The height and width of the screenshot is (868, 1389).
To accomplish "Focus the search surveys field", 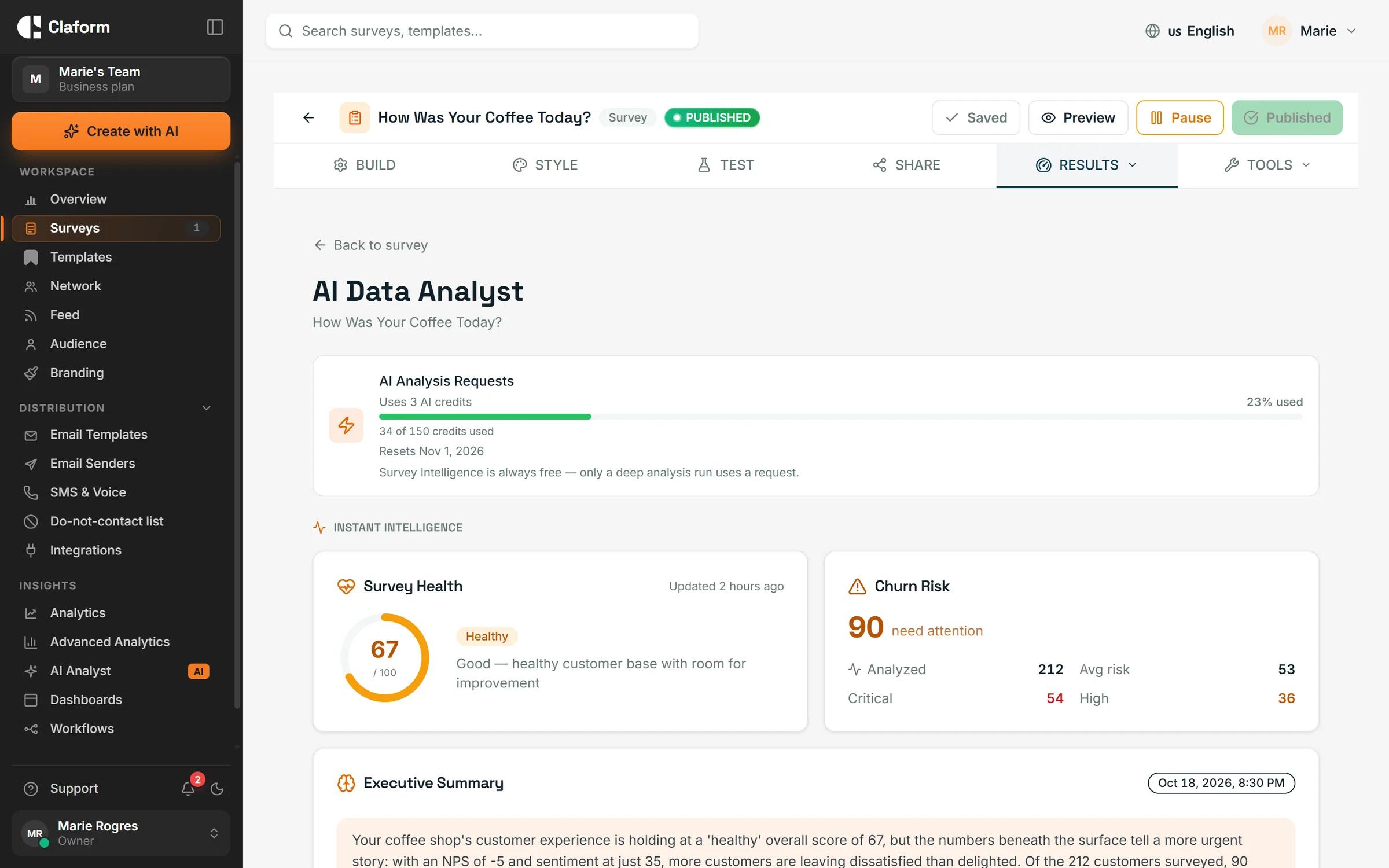I will (482, 31).
